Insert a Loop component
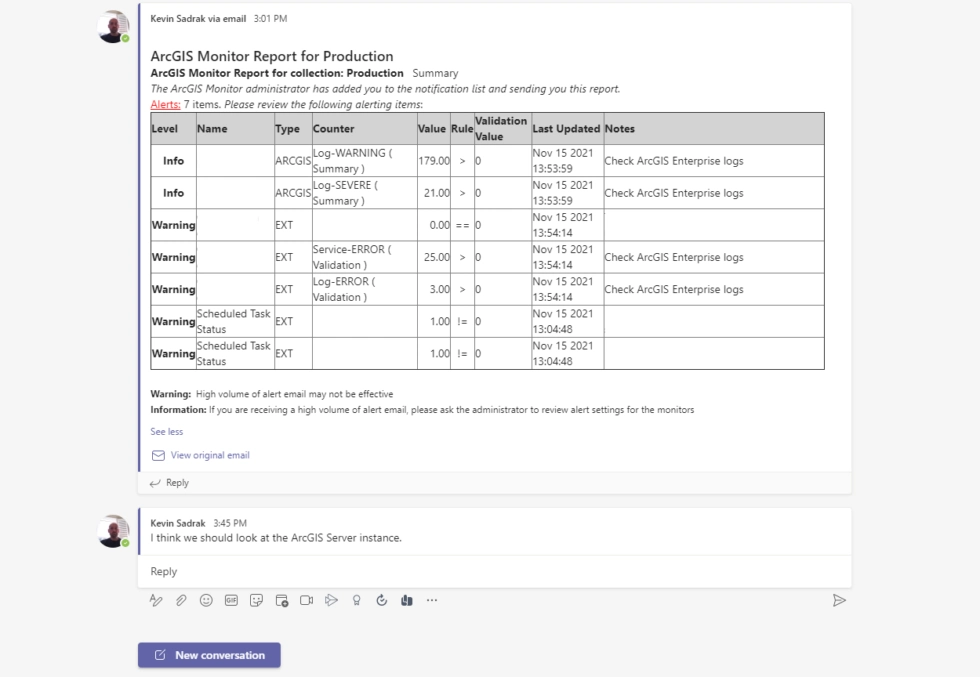Screen dimensions: 980x677 coord(406,599)
